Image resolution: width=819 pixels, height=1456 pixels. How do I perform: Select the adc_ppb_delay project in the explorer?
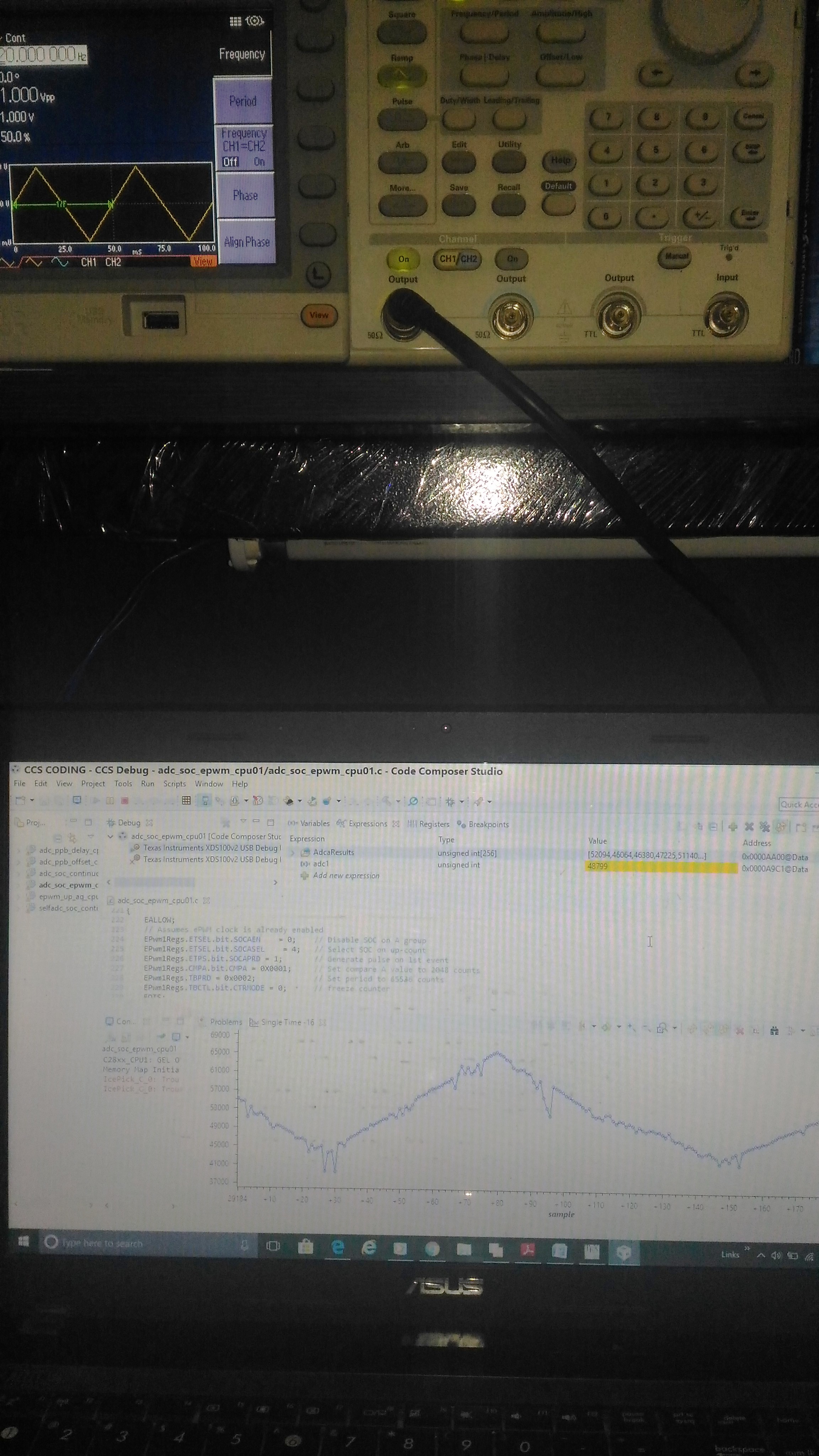pos(68,850)
